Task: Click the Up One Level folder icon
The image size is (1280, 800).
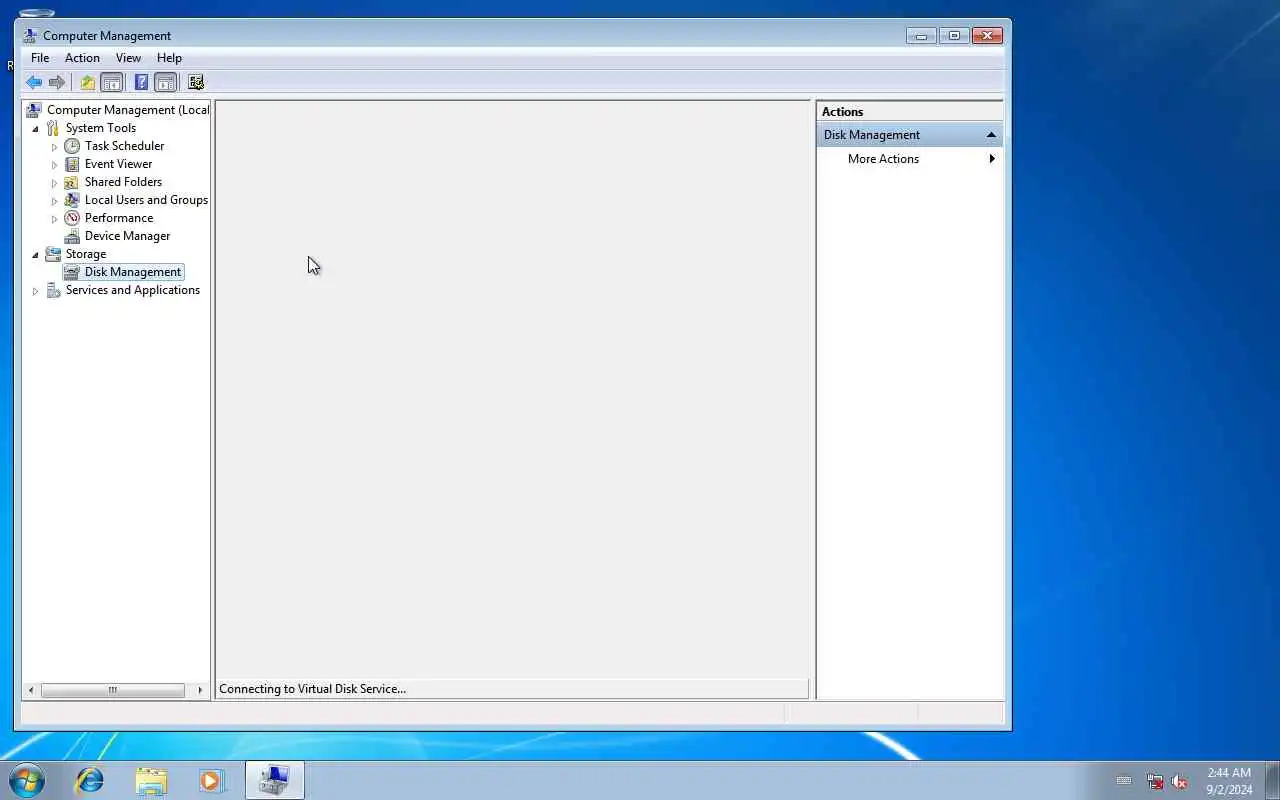Action: pyautogui.click(x=88, y=82)
